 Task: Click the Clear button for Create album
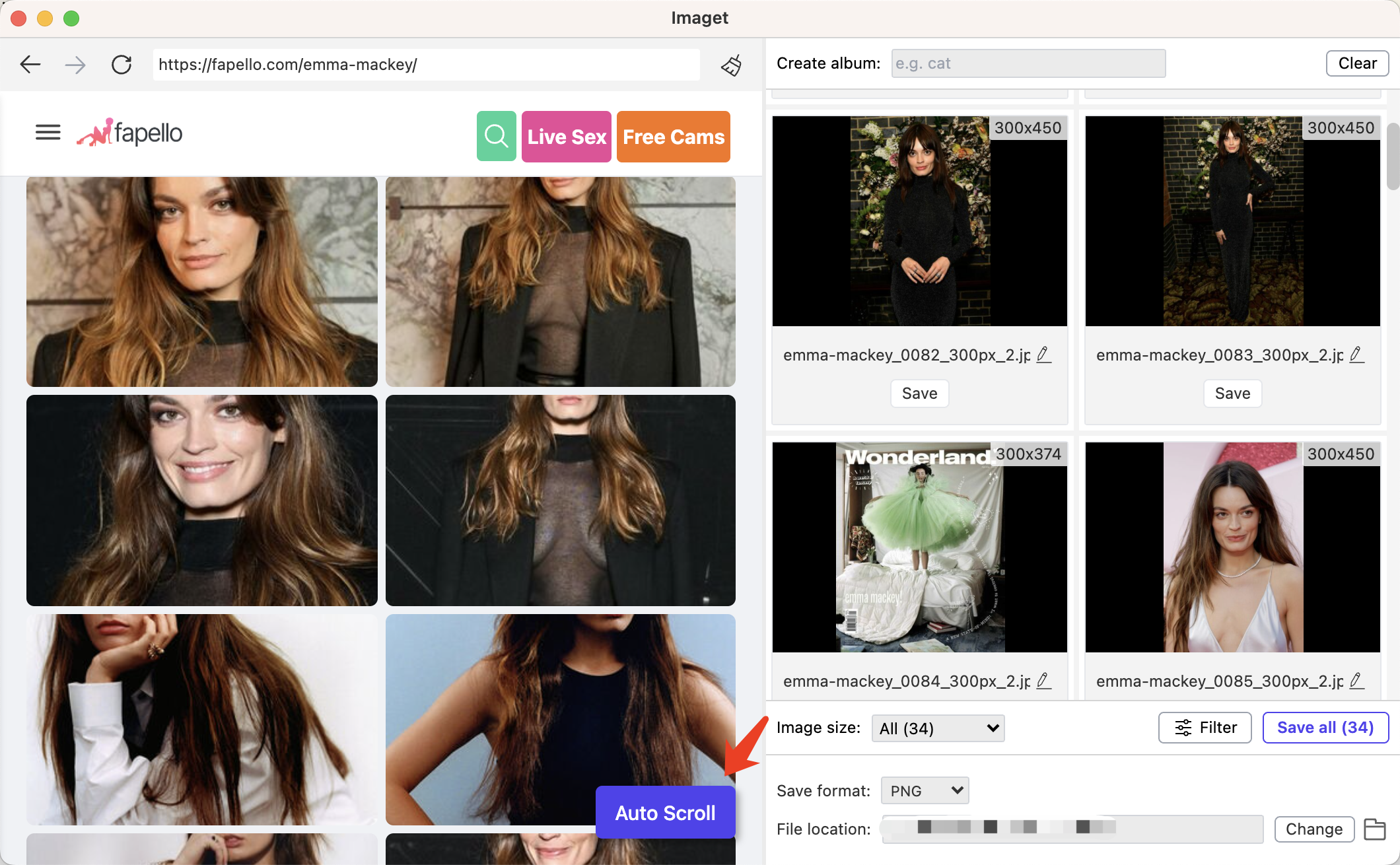point(1357,63)
